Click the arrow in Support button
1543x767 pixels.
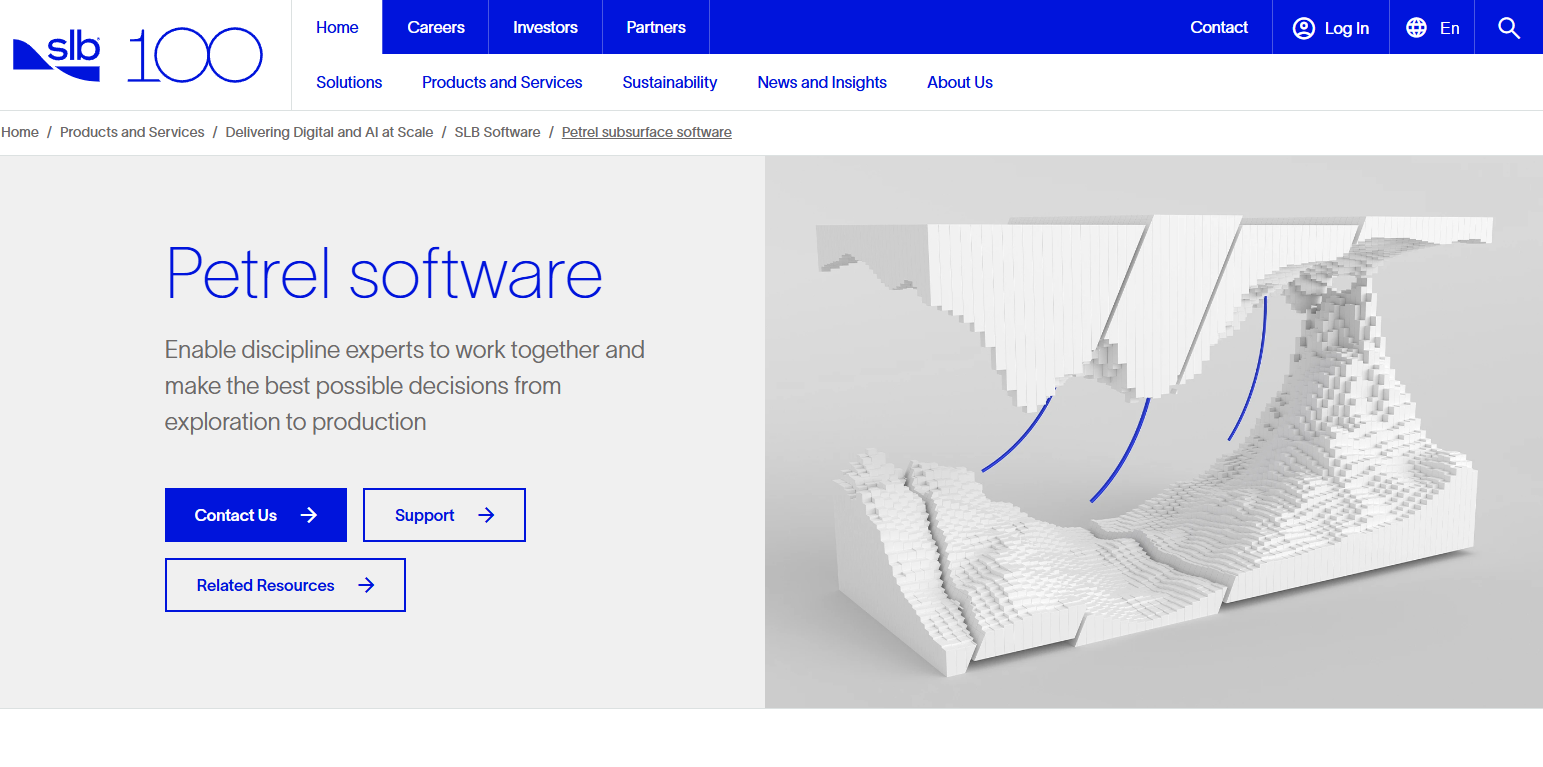click(486, 515)
